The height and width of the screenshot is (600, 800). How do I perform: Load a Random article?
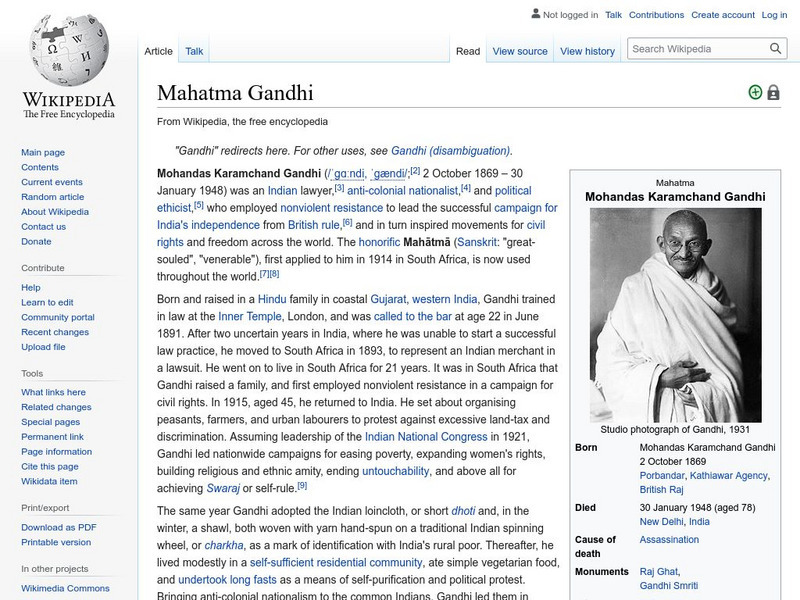(x=53, y=197)
